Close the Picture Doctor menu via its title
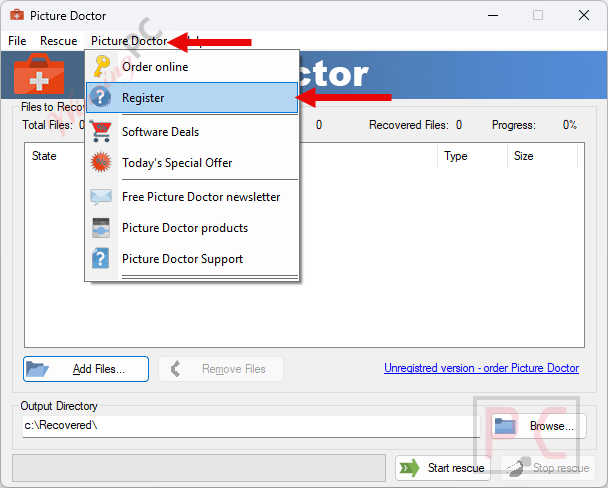Image resolution: width=608 pixels, height=488 pixels. coord(129,41)
